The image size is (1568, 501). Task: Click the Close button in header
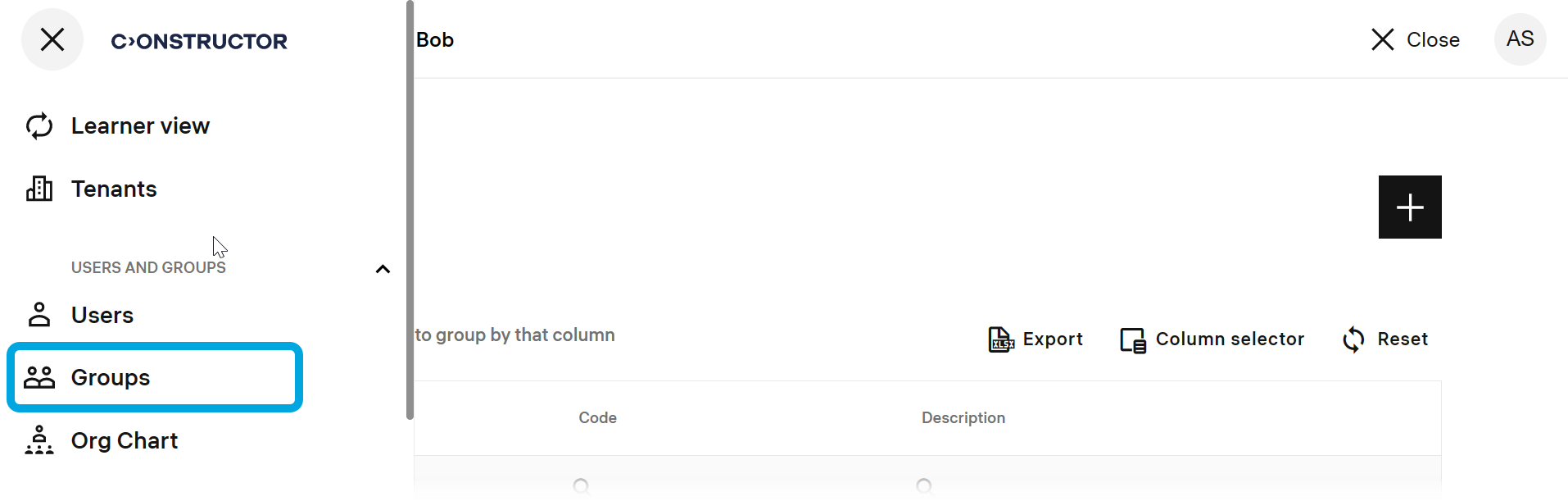(x=1416, y=39)
